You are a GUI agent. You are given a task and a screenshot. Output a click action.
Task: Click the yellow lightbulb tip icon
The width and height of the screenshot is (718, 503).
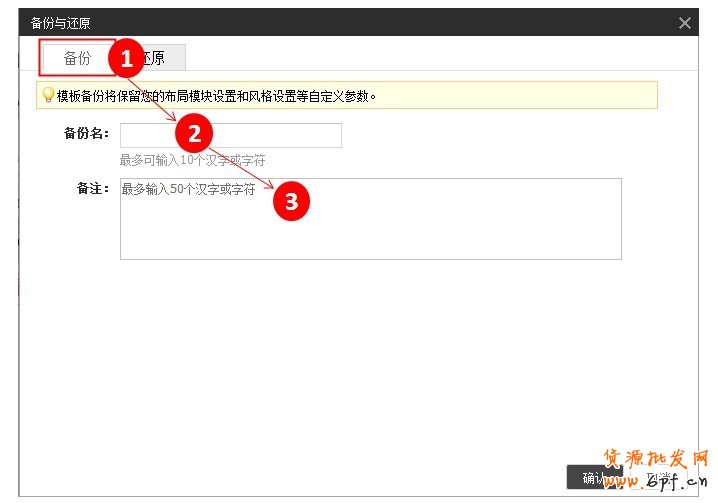click(47, 96)
